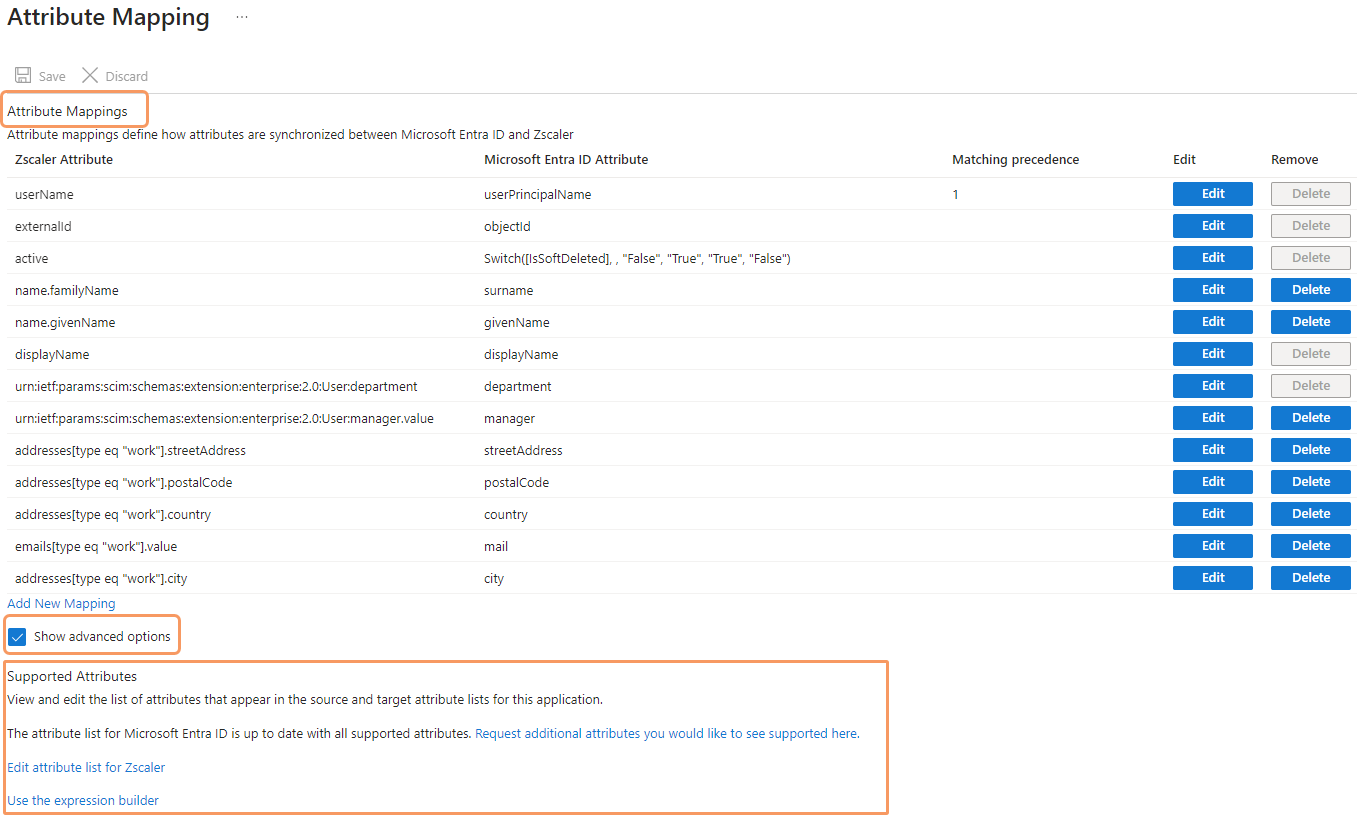1357x815 pixels.
Task: Open Edit attribute list for Zscaler
Action: pos(86,768)
